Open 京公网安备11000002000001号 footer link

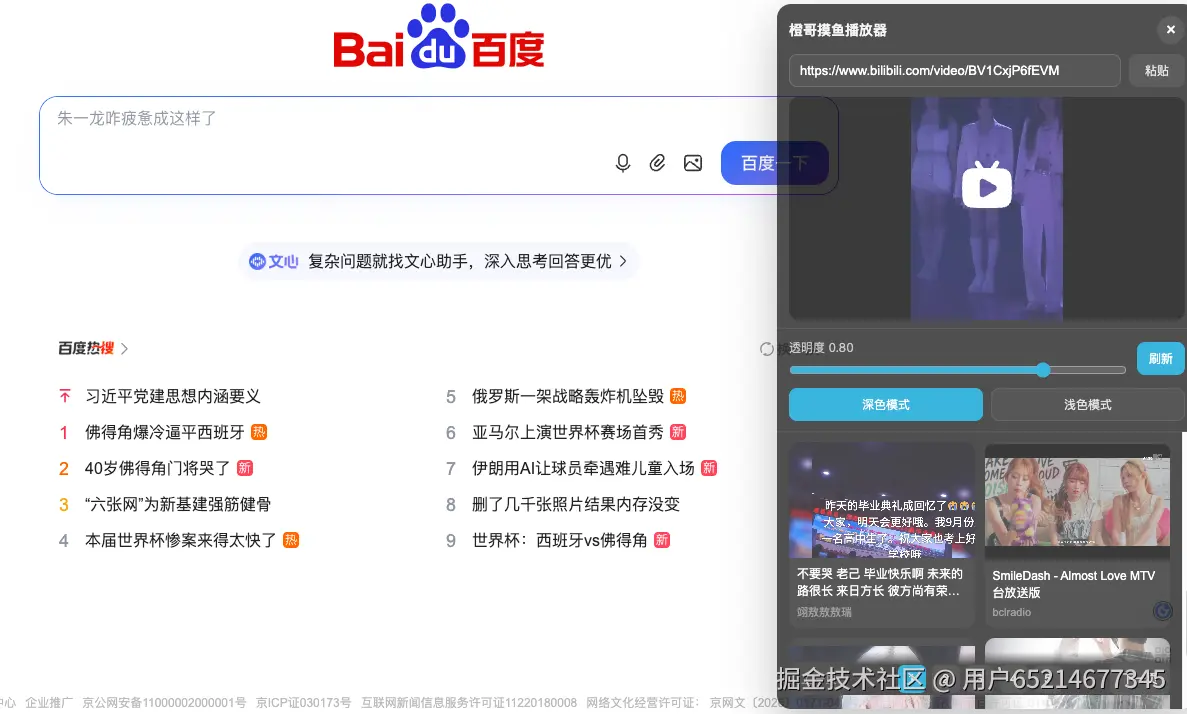(164, 703)
